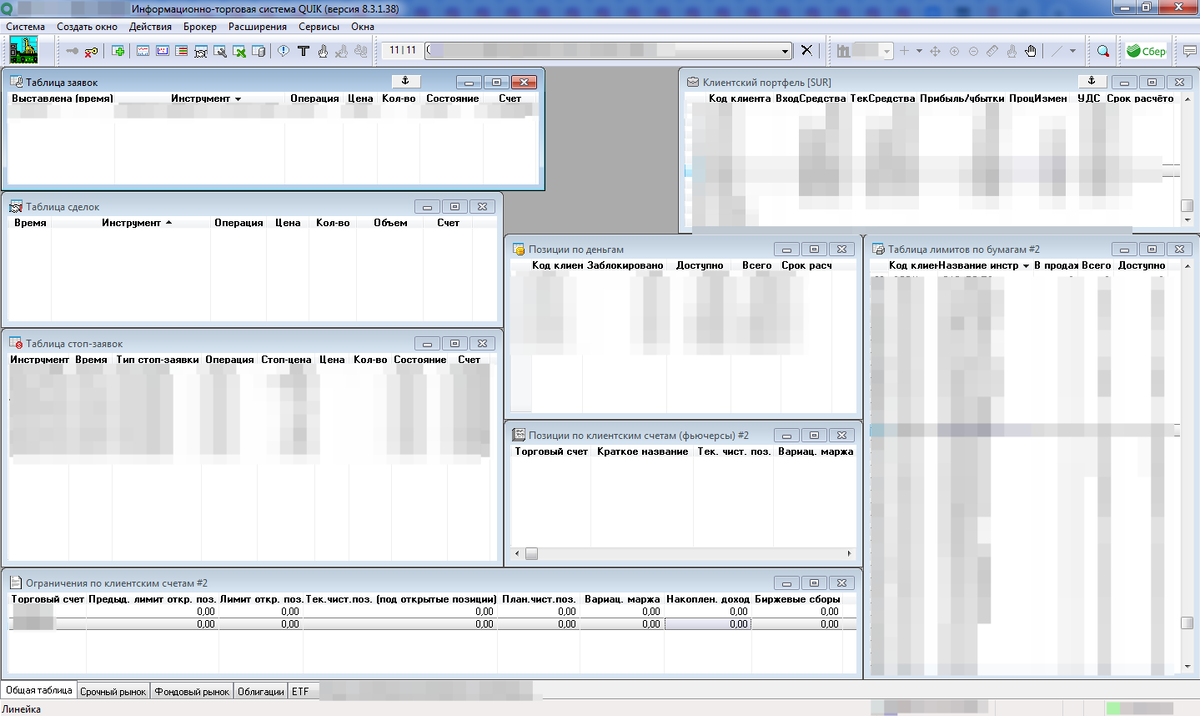Expand dropdown arrow next to line tool
This screenshot has height=716, width=1200.
[1072, 51]
